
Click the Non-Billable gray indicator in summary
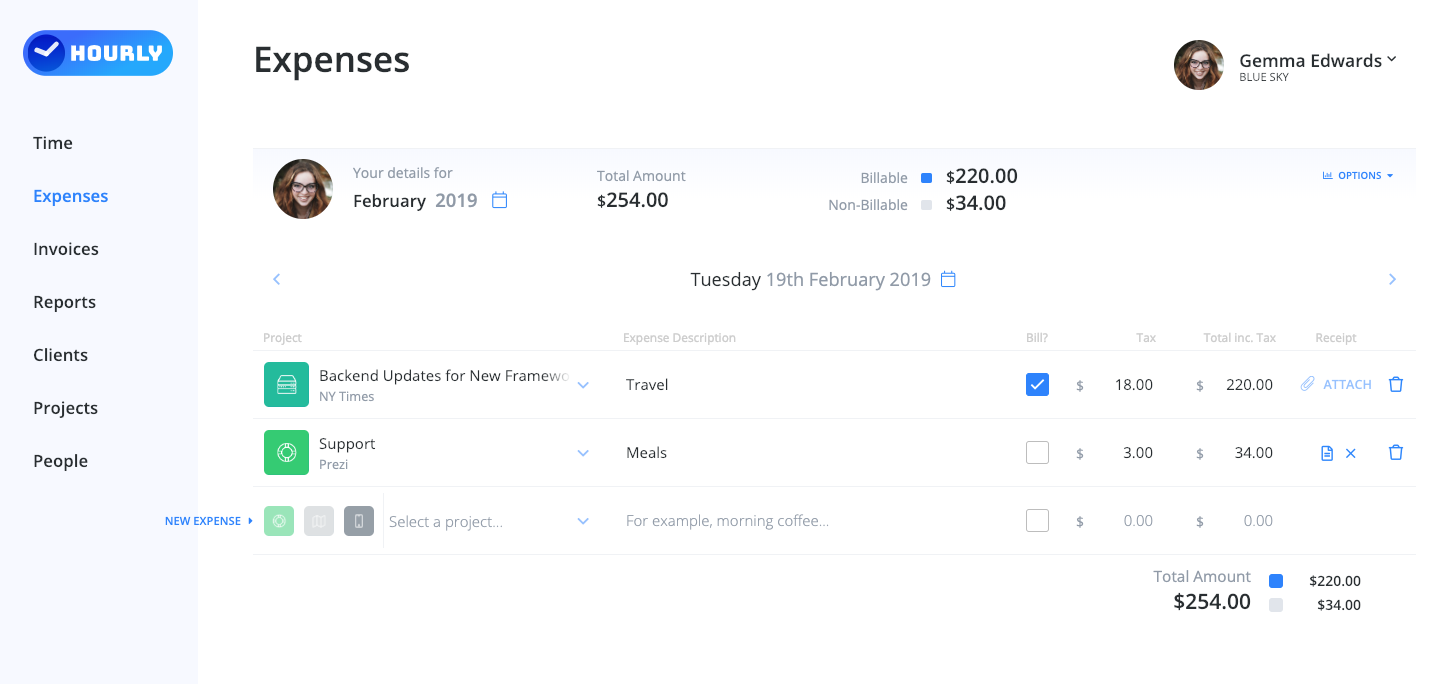[926, 205]
